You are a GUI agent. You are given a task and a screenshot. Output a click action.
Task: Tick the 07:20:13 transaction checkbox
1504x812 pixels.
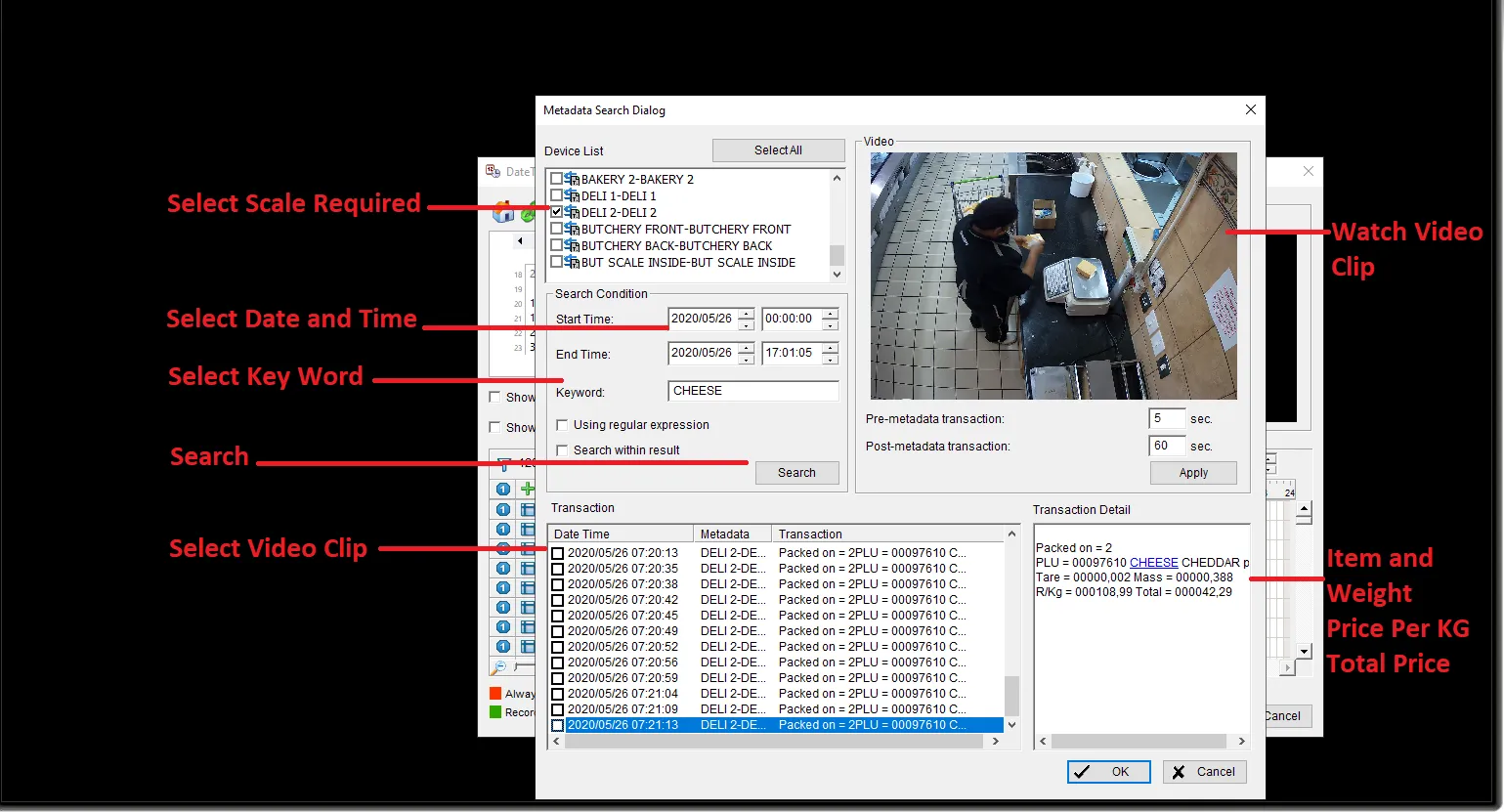(558, 553)
